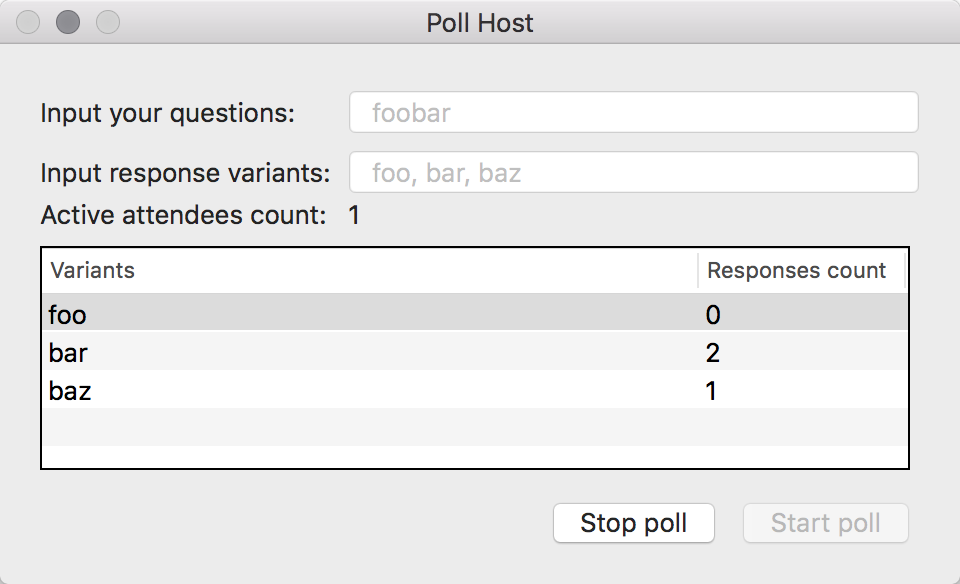Click the window zoom button

tap(107, 22)
